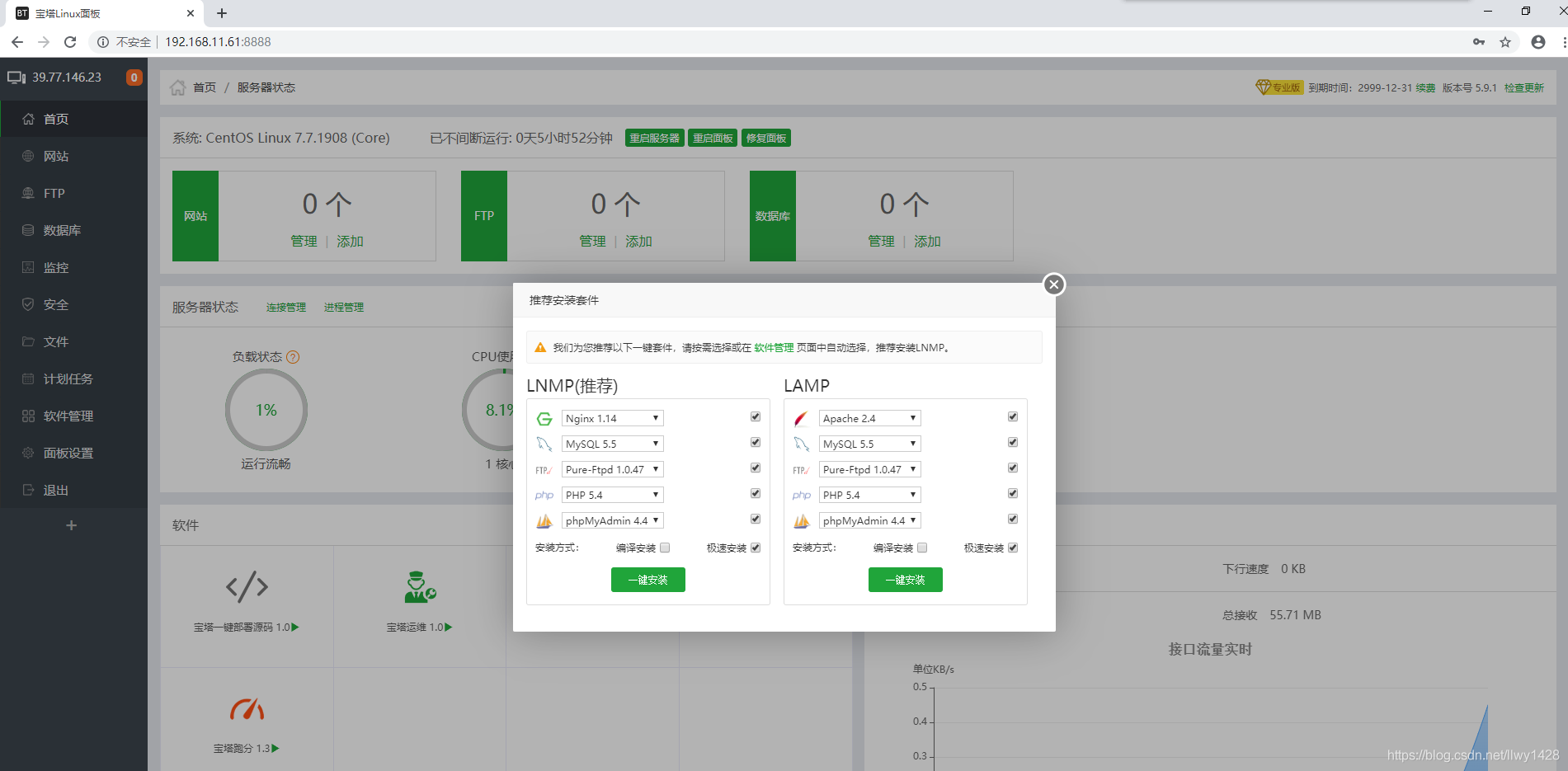This screenshot has width=1568, height=771.
Task: Open 数据库 (Database) in sidebar
Action: coord(73,230)
